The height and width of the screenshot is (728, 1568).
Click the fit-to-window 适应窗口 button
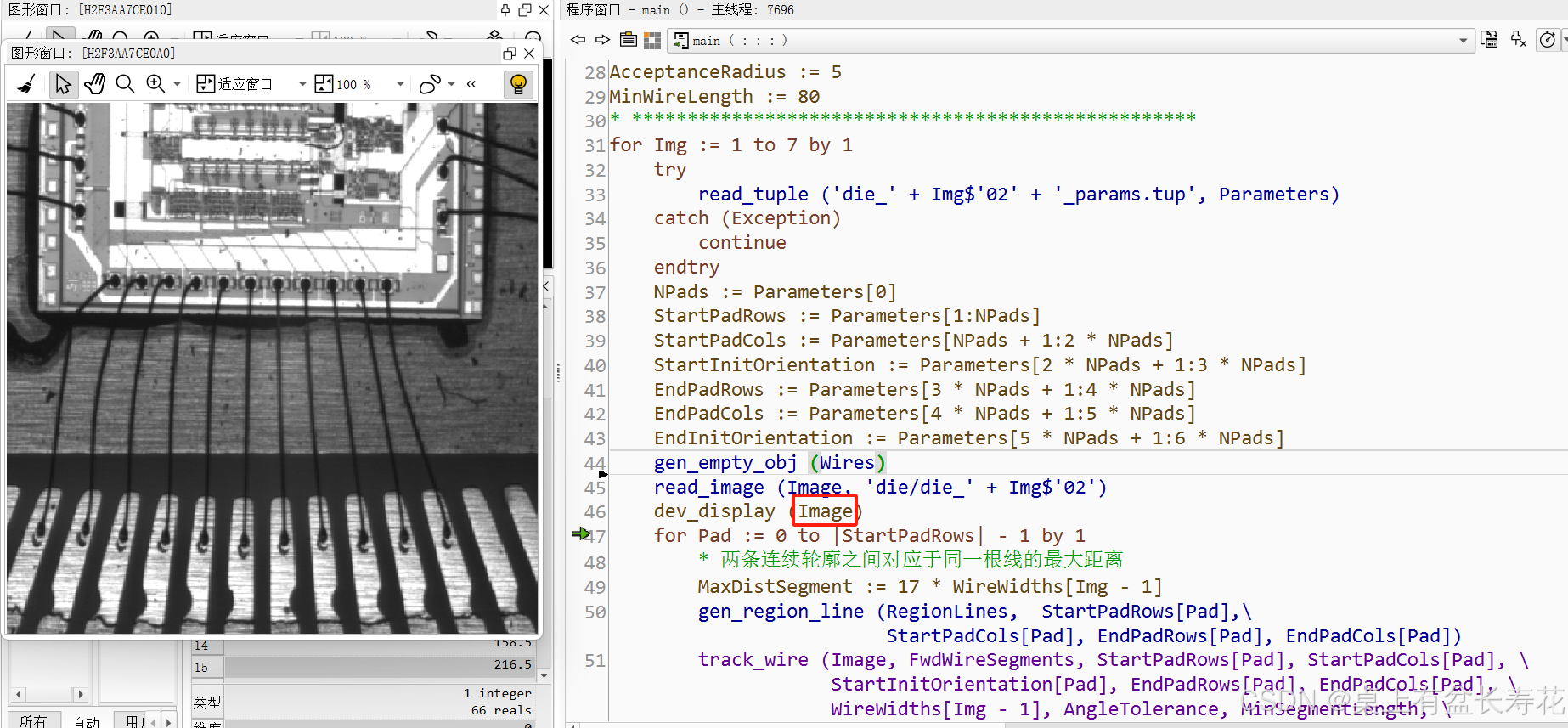(x=234, y=84)
